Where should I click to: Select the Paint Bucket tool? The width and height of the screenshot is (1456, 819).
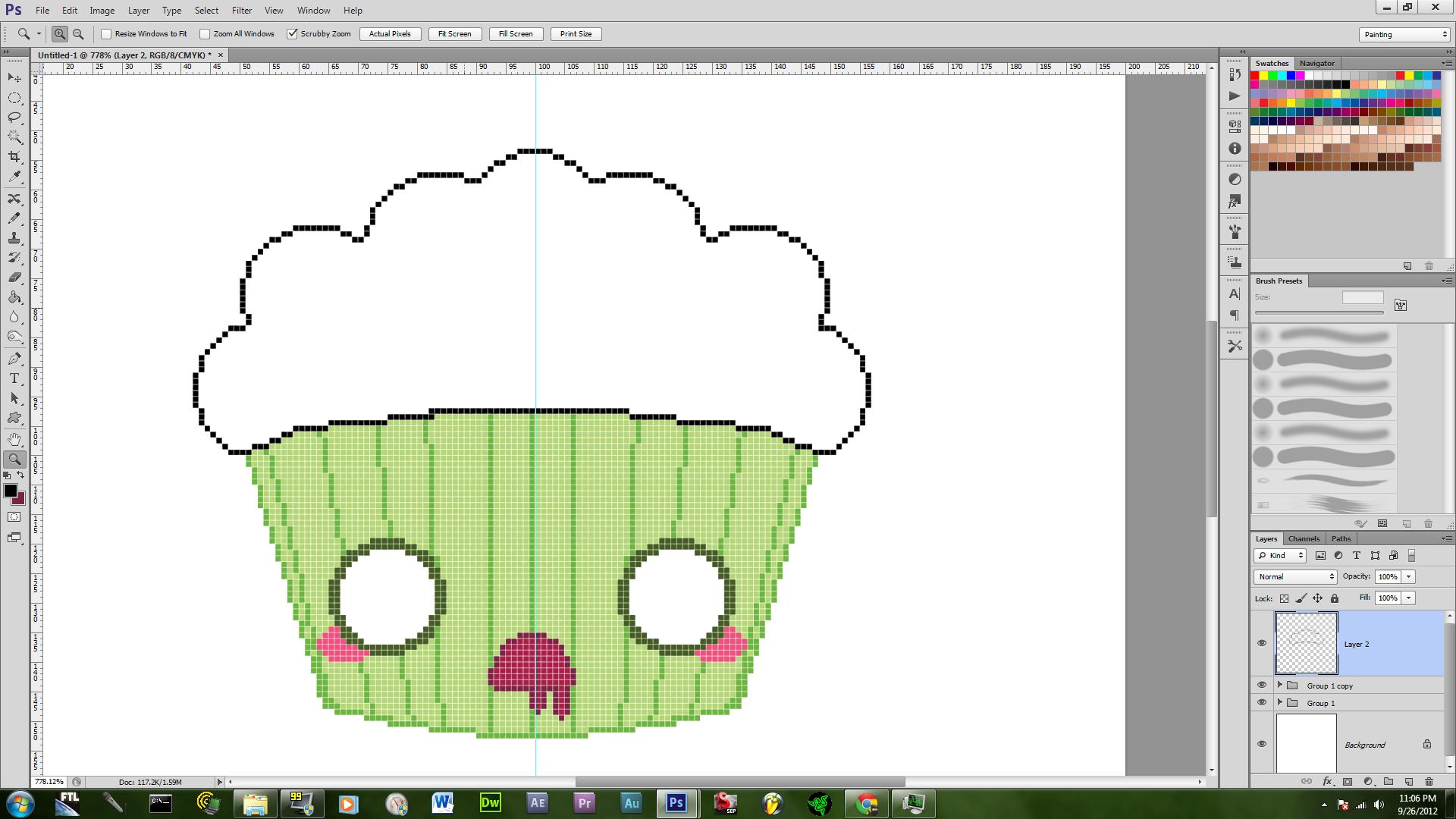click(x=14, y=297)
